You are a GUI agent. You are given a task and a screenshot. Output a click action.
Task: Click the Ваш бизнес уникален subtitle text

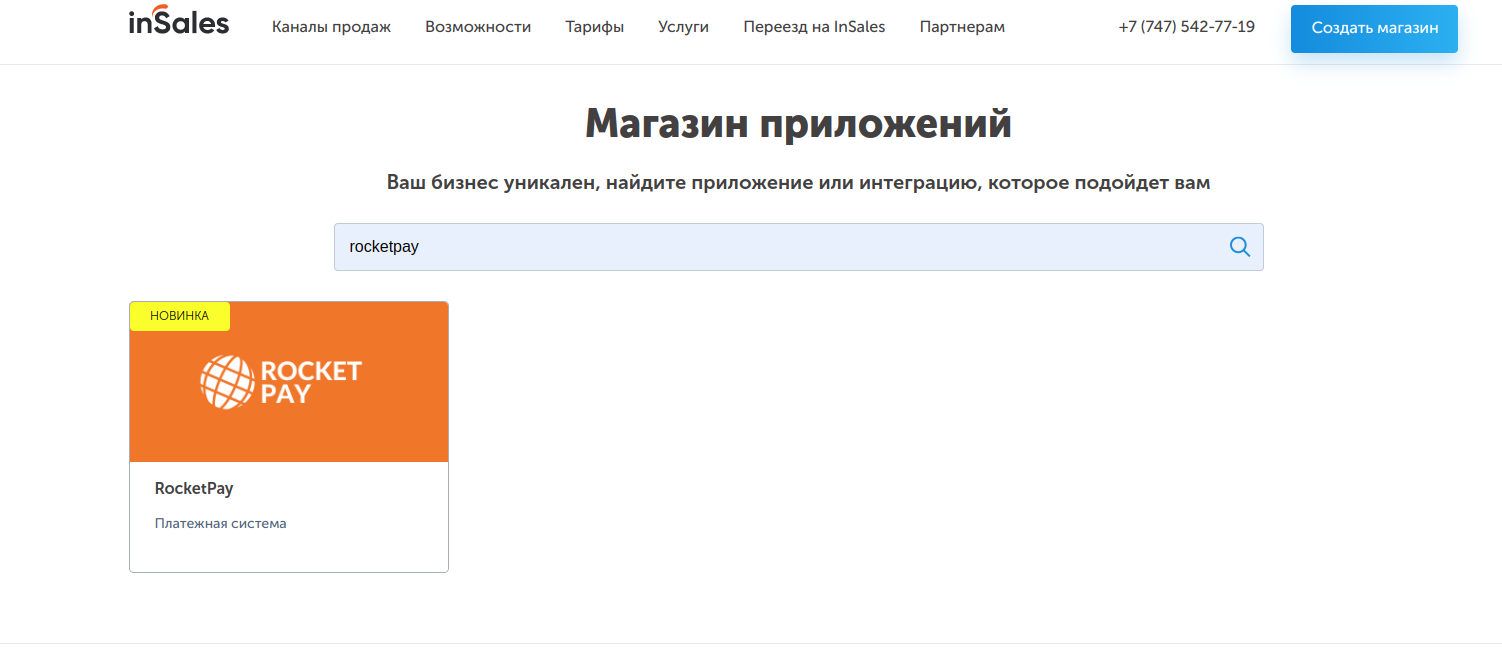click(799, 183)
